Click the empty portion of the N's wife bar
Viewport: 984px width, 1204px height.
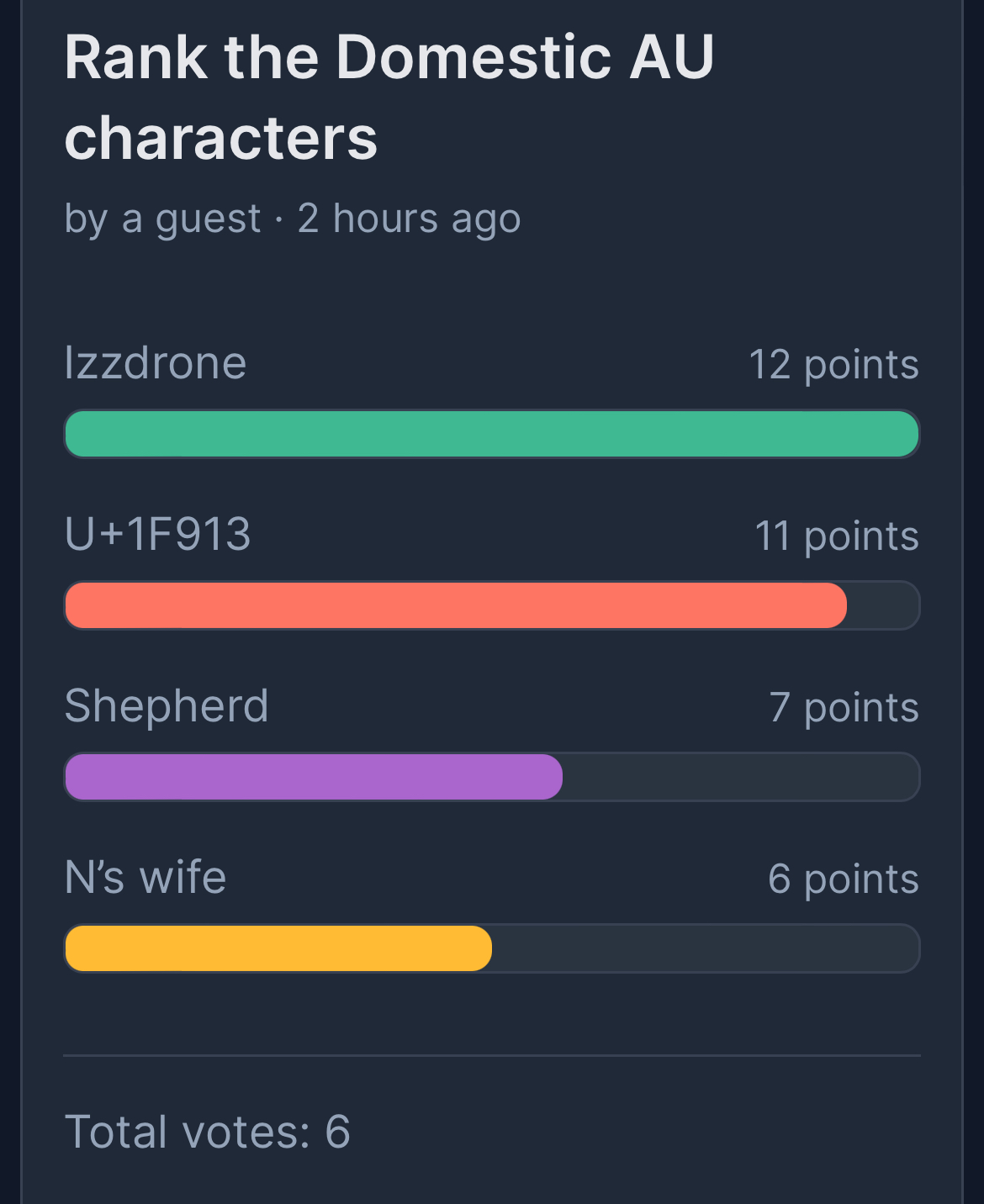[x=706, y=948]
